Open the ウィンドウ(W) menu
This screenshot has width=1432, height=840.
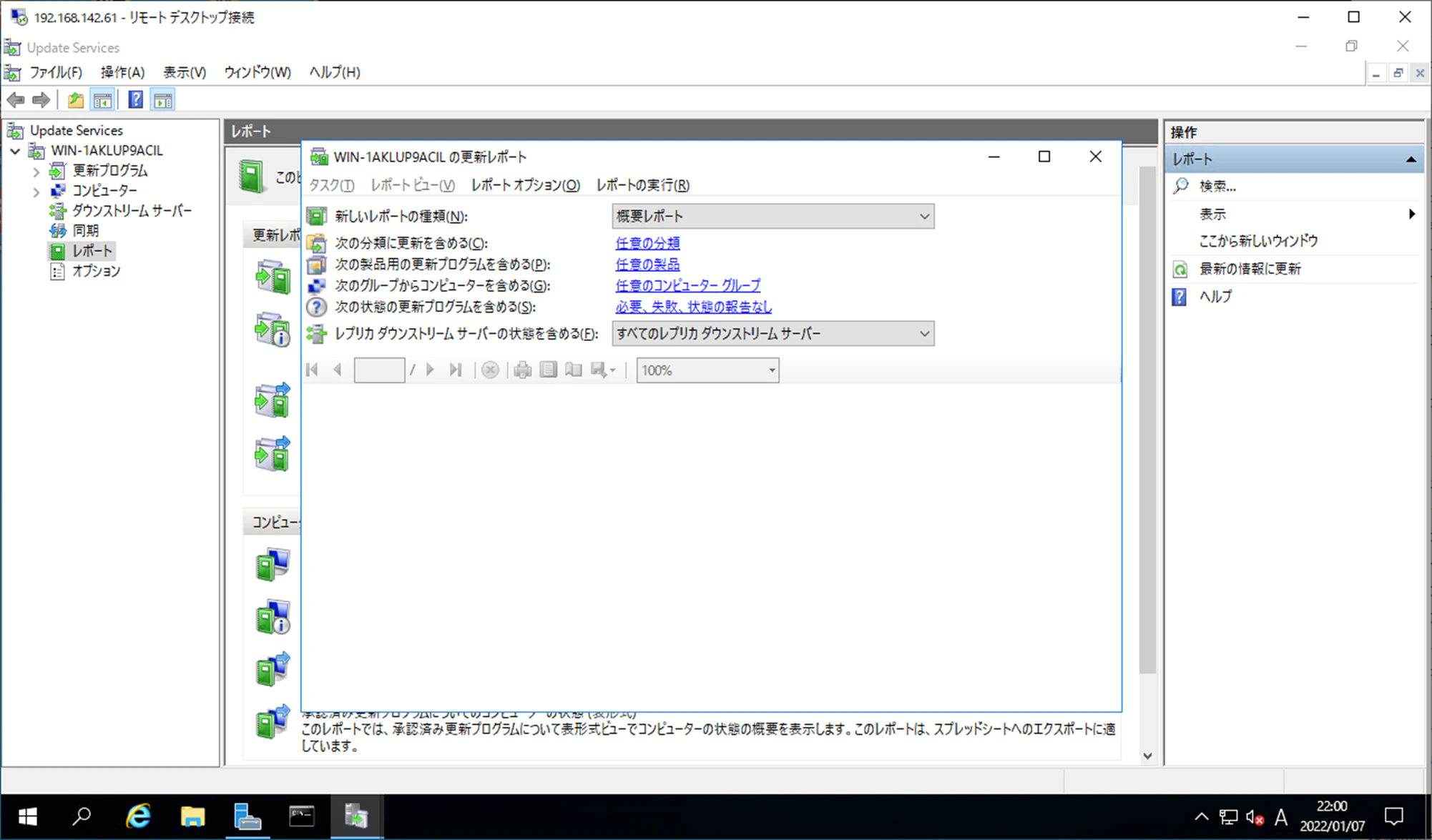click(258, 72)
